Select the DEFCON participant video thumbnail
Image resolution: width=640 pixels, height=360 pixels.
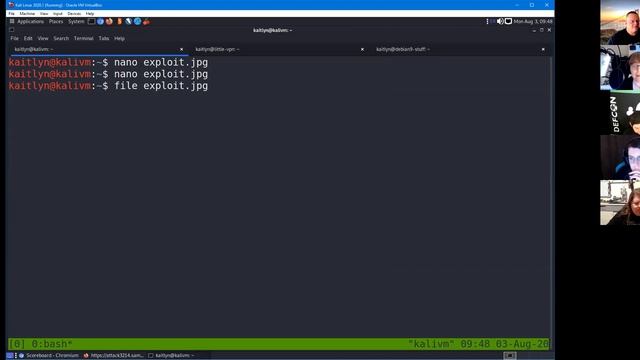620,112
